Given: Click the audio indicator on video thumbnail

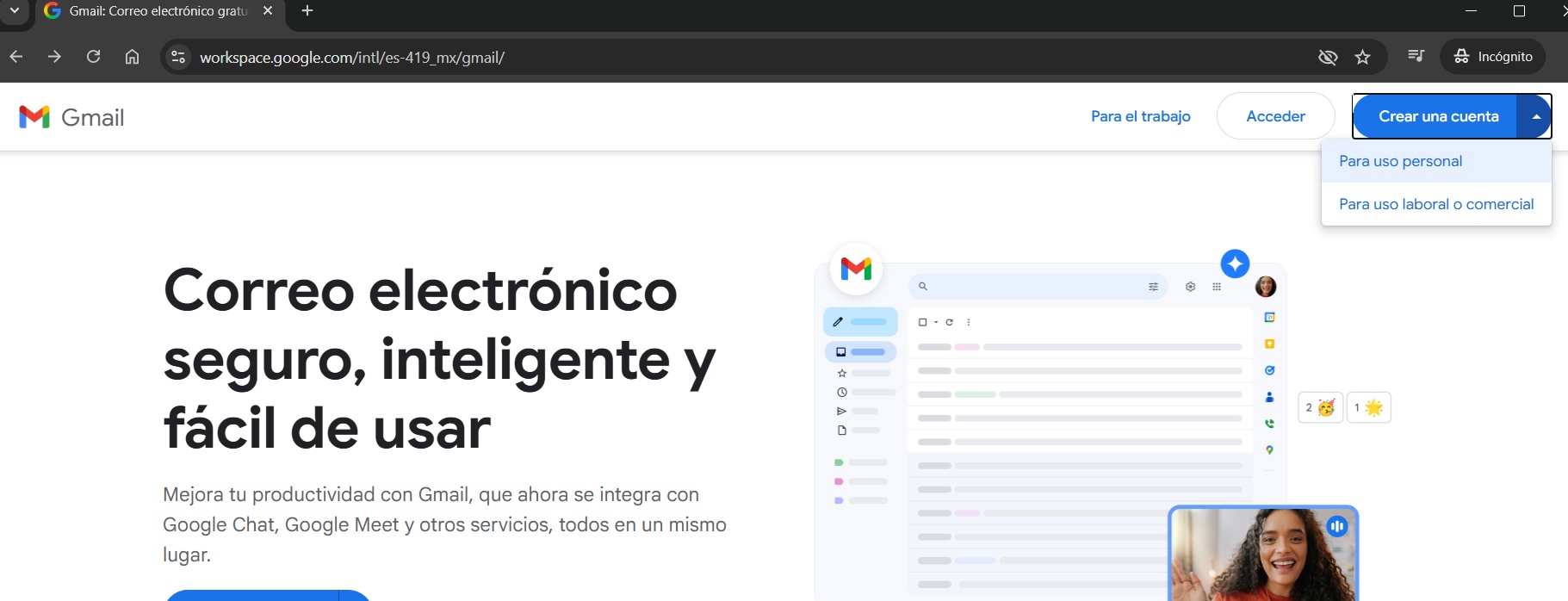Looking at the screenshot, I should coord(1336,526).
